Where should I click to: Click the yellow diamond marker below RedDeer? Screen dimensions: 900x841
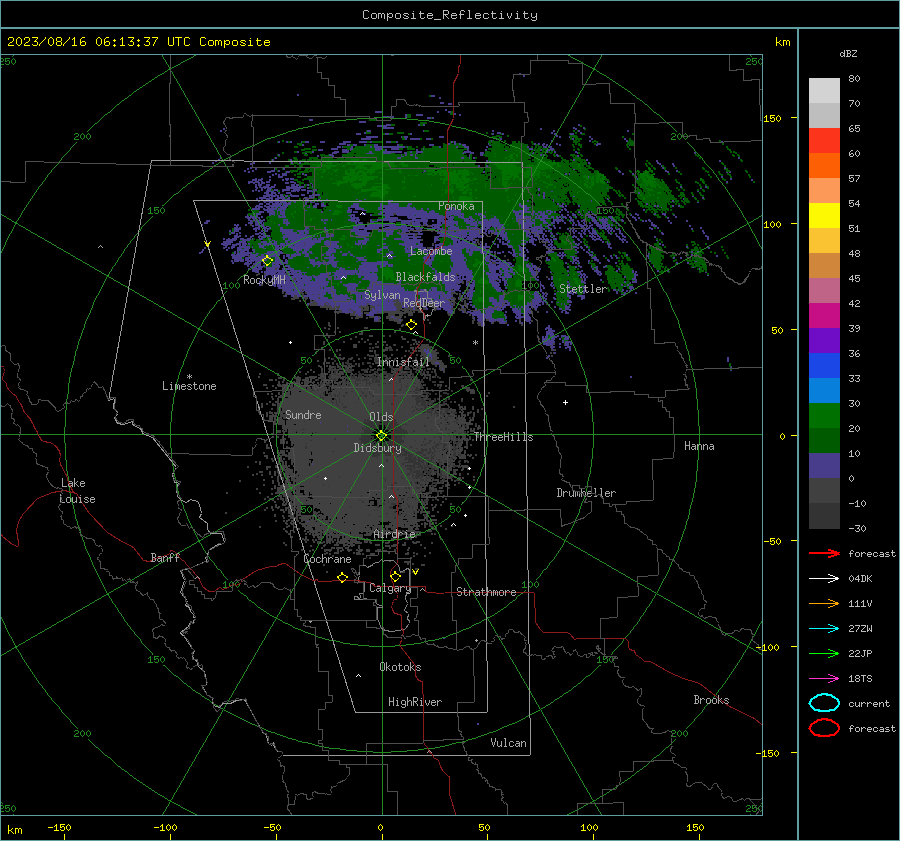point(412,325)
